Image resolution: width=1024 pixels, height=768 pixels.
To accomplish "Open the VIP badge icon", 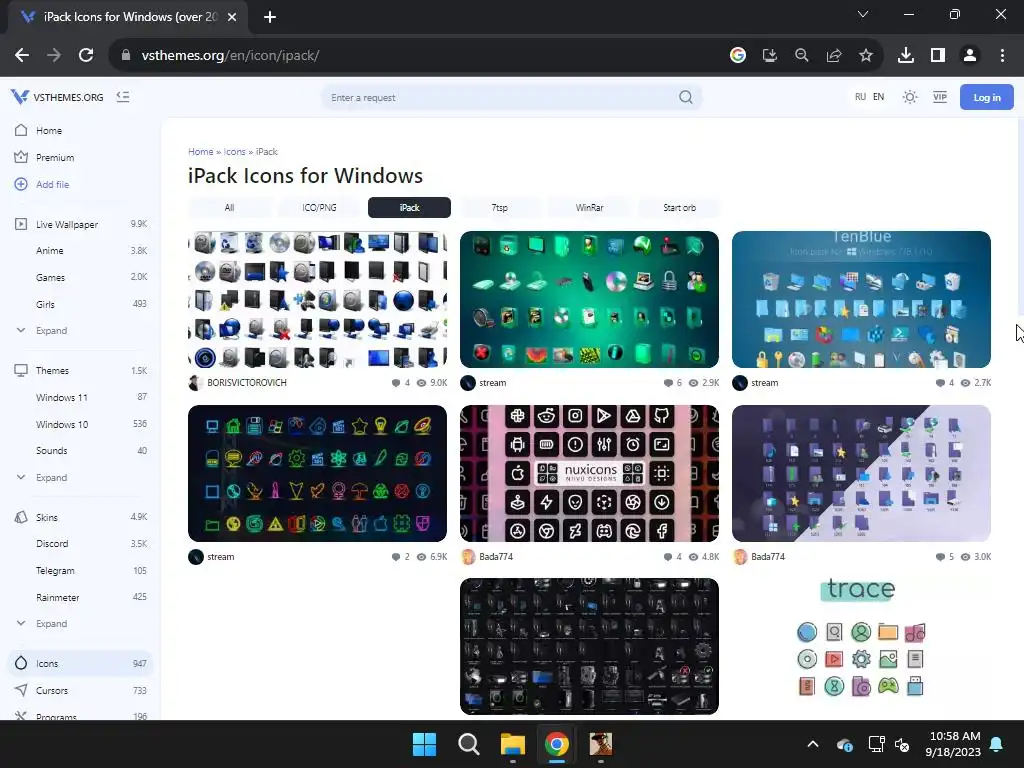I will 940,97.
